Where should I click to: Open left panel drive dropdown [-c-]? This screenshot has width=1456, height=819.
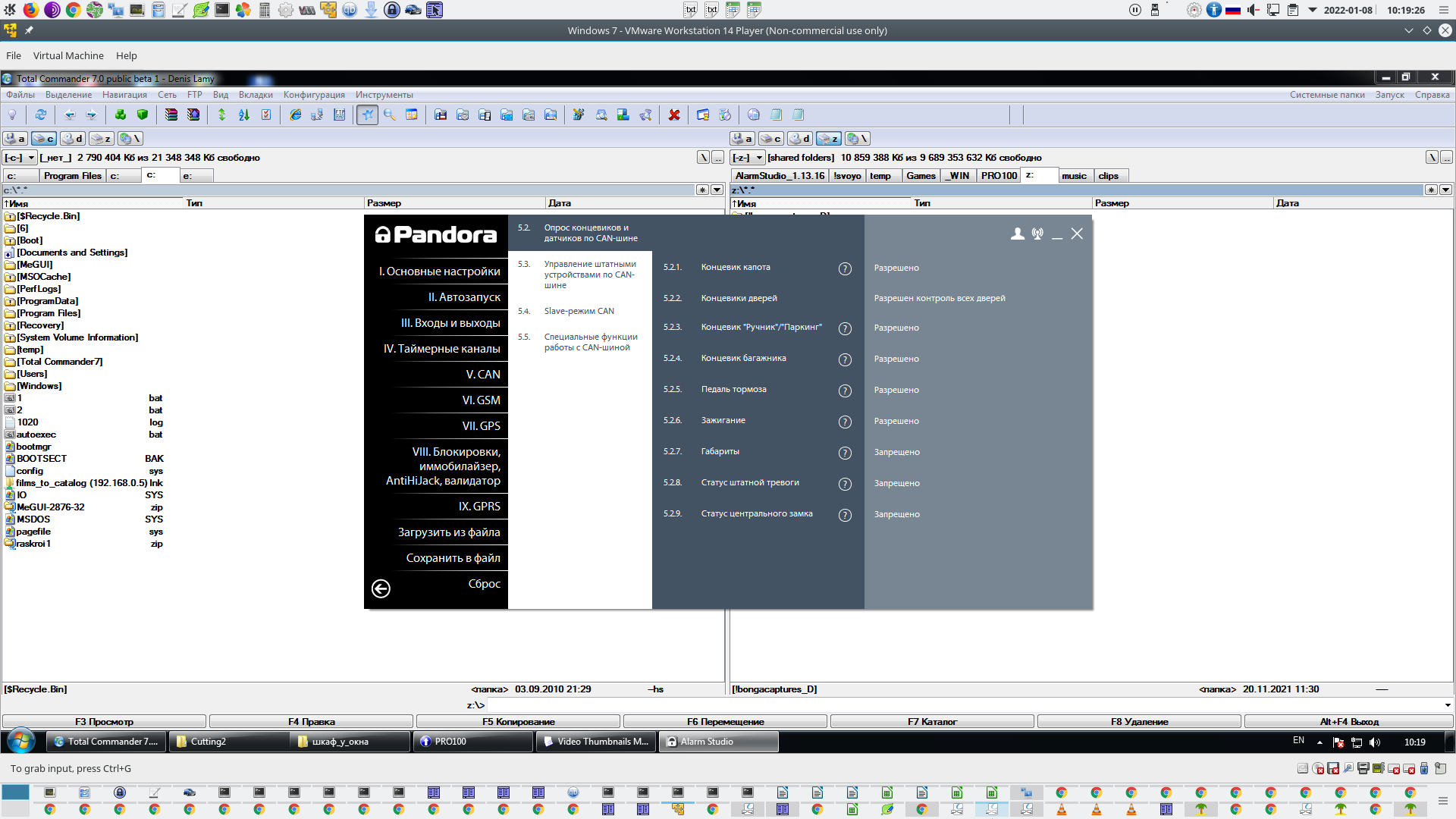click(20, 158)
